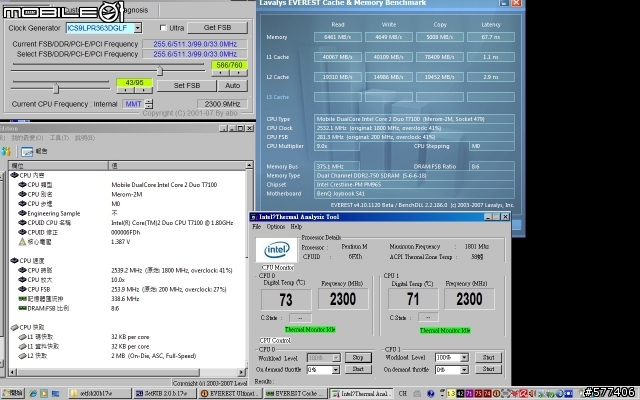The image size is (640, 400).
Task: Select the CPU 類型 row icon
Action: [22, 184]
